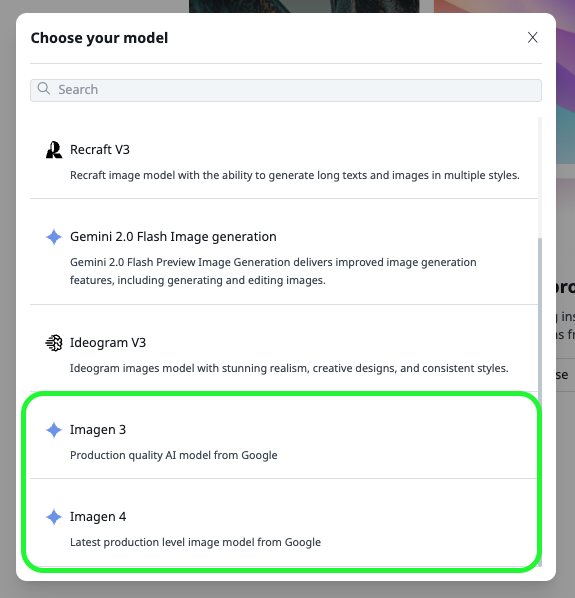Click "Latest production level image model" text
Viewport: 575px width, 598px height.
195,542
